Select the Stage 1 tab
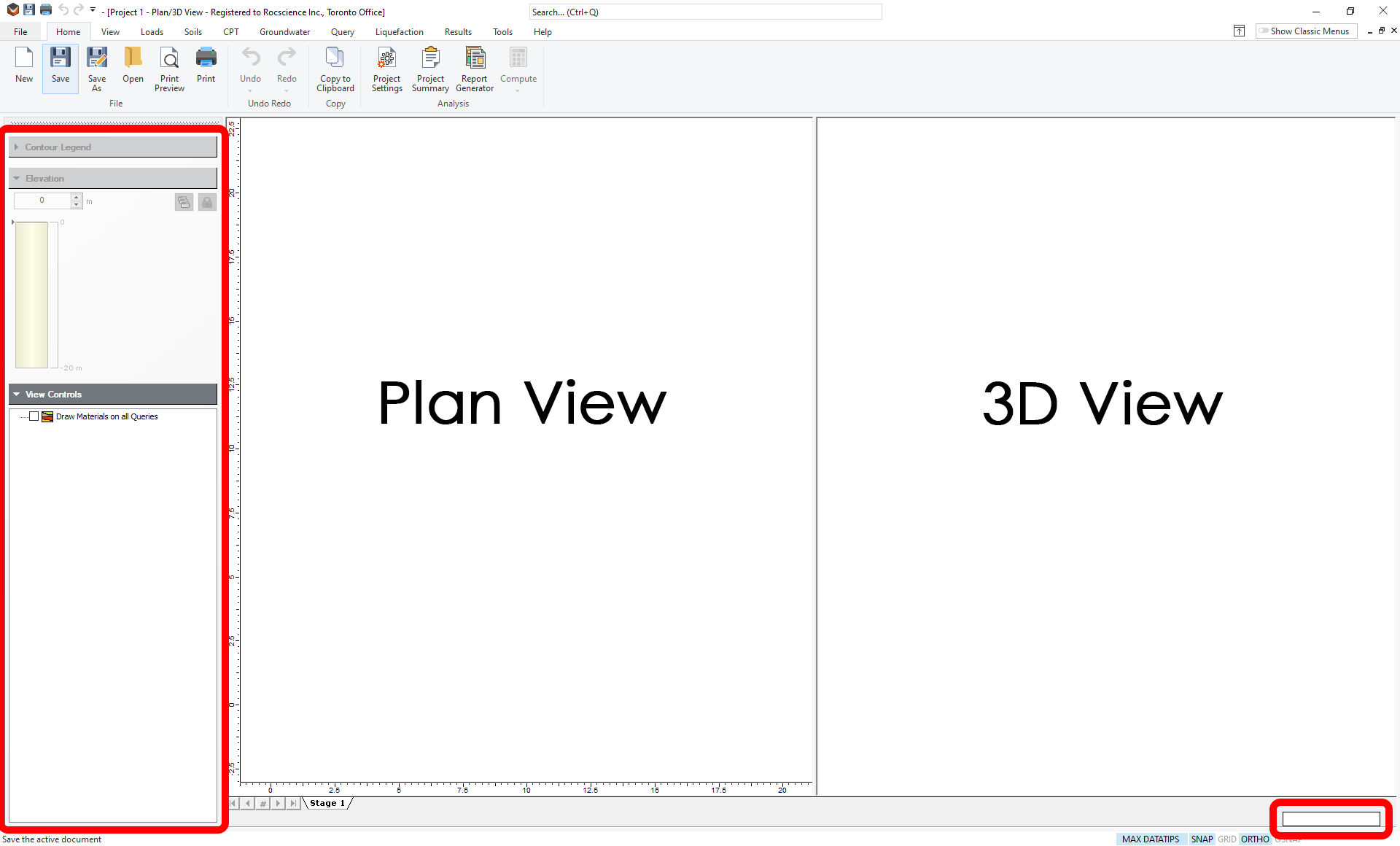Image resolution: width=1400 pixels, height=846 pixels. 327,803
